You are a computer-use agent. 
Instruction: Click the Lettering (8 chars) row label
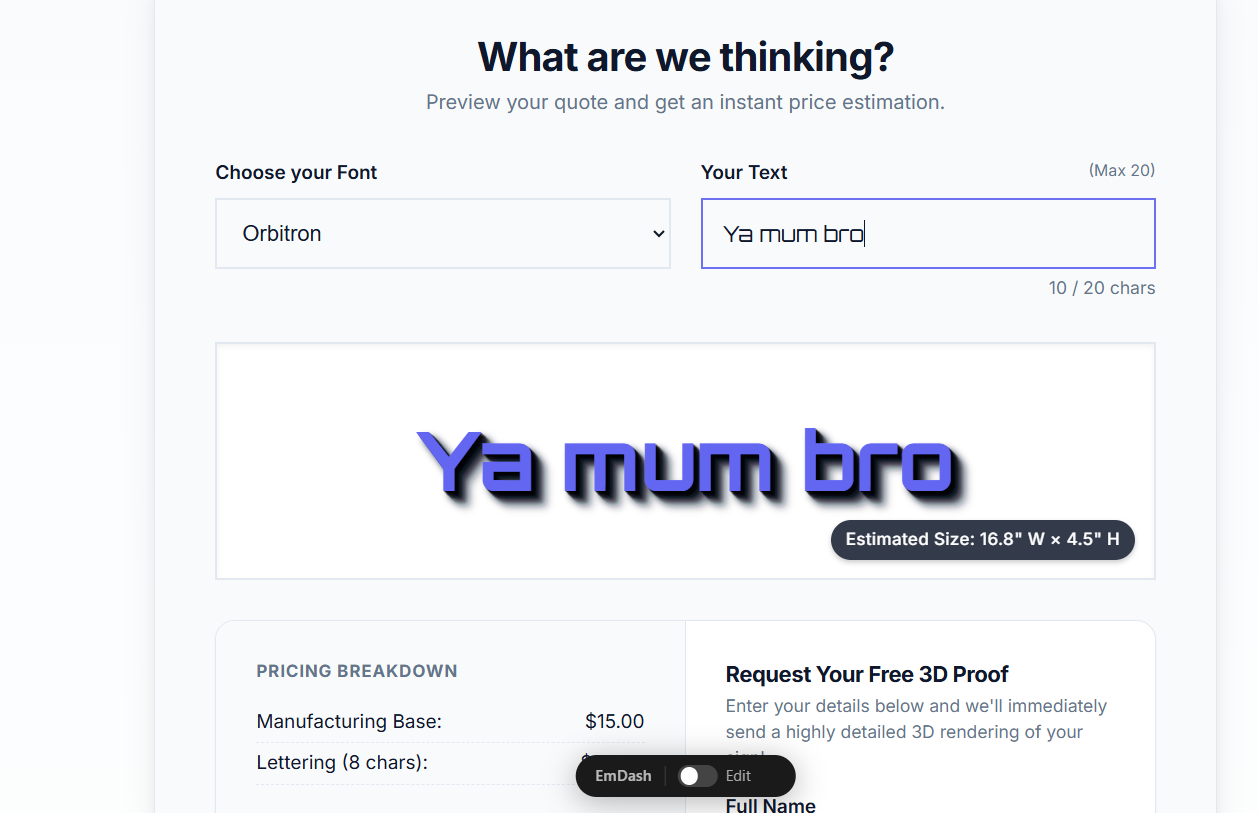tap(342, 762)
